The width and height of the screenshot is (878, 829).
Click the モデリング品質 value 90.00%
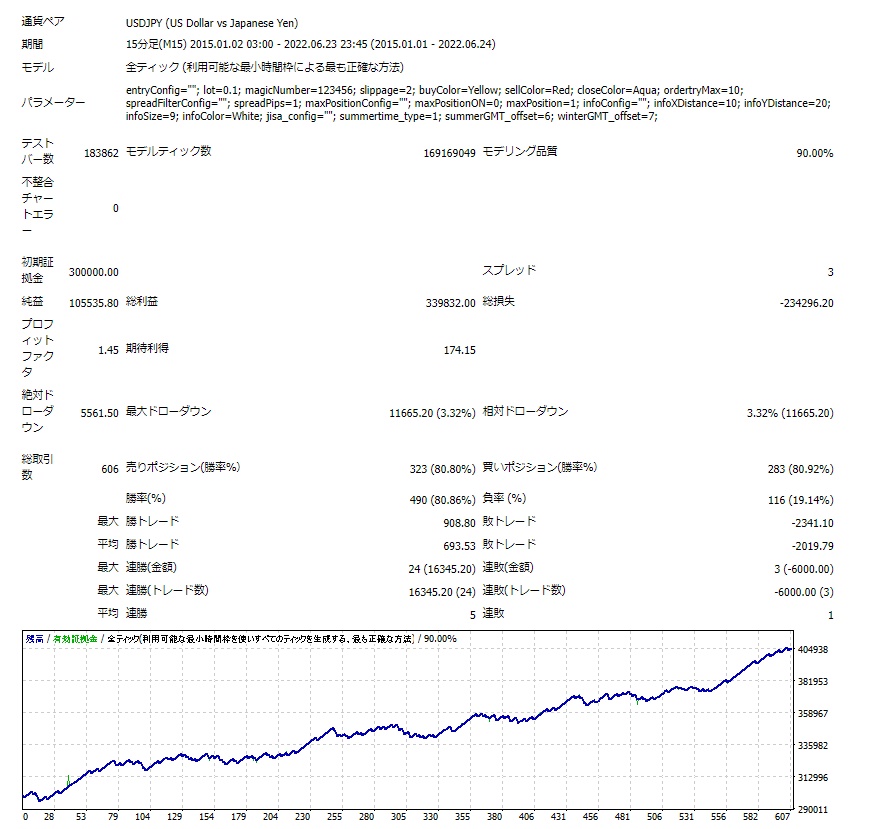tap(814, 153)
